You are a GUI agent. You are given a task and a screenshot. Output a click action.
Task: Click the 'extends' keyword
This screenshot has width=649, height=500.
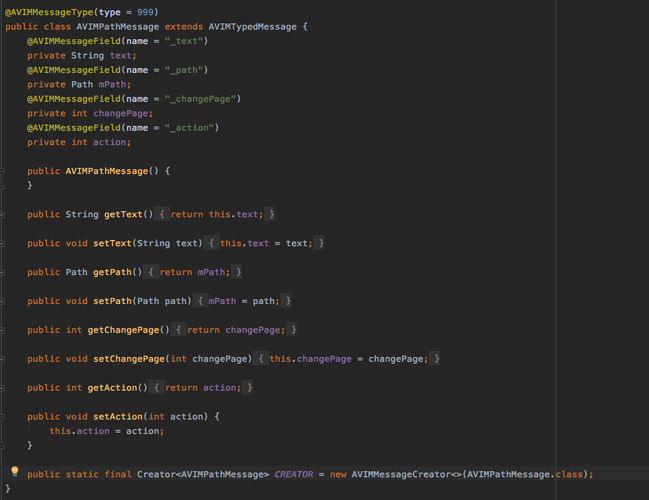(184, 27)
